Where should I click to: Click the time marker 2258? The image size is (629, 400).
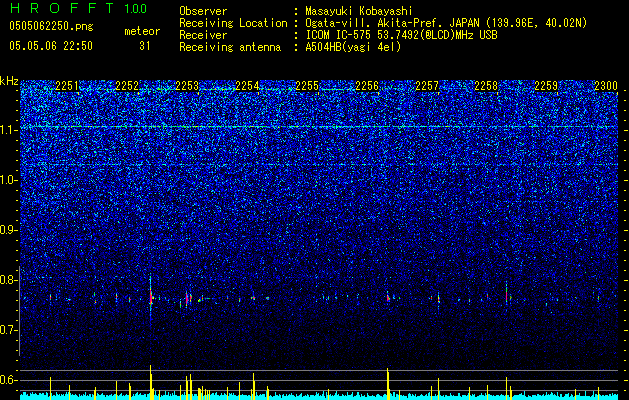point(486,86)
